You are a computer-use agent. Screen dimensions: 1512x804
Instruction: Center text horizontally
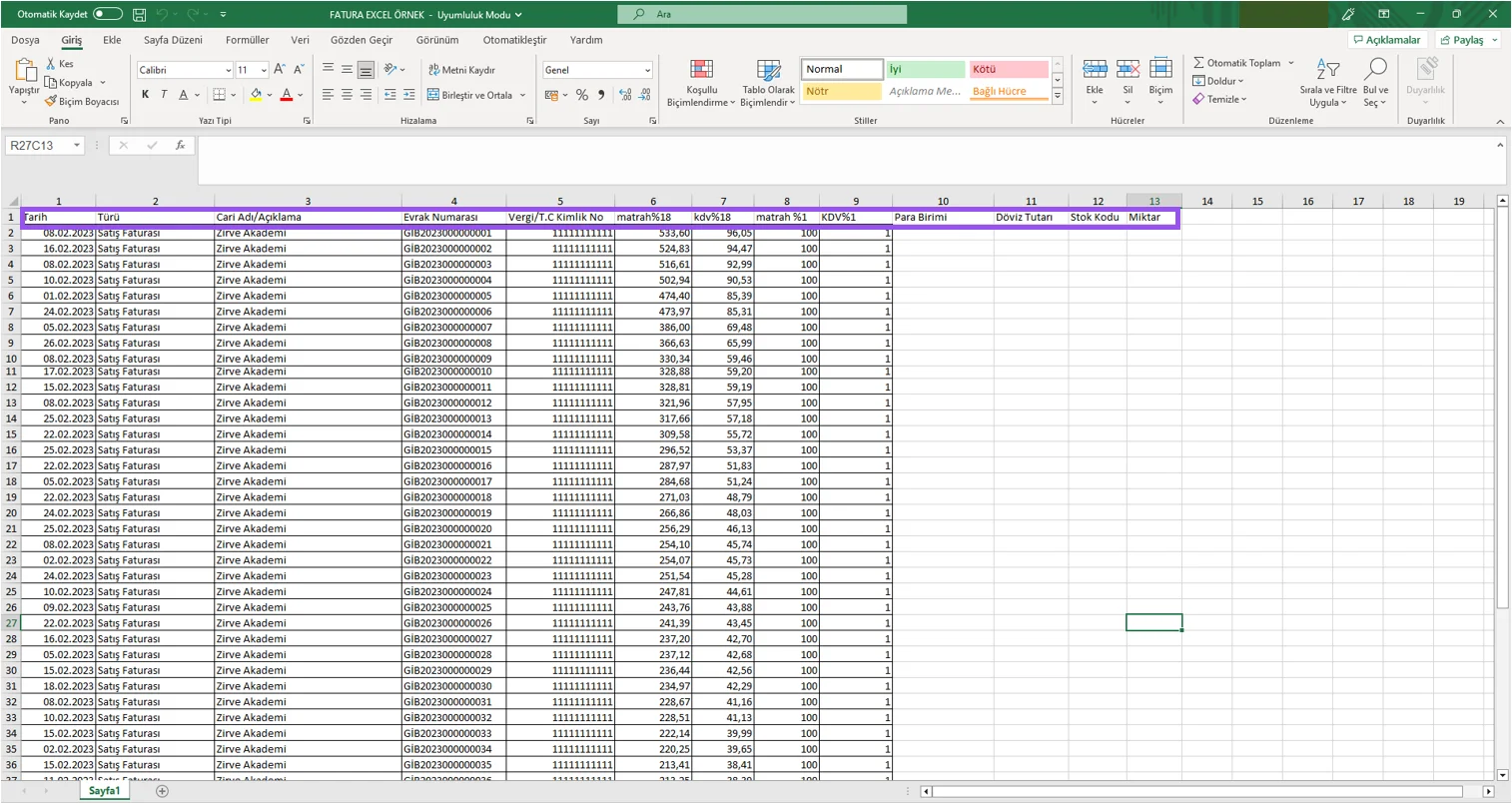(347, 95)
